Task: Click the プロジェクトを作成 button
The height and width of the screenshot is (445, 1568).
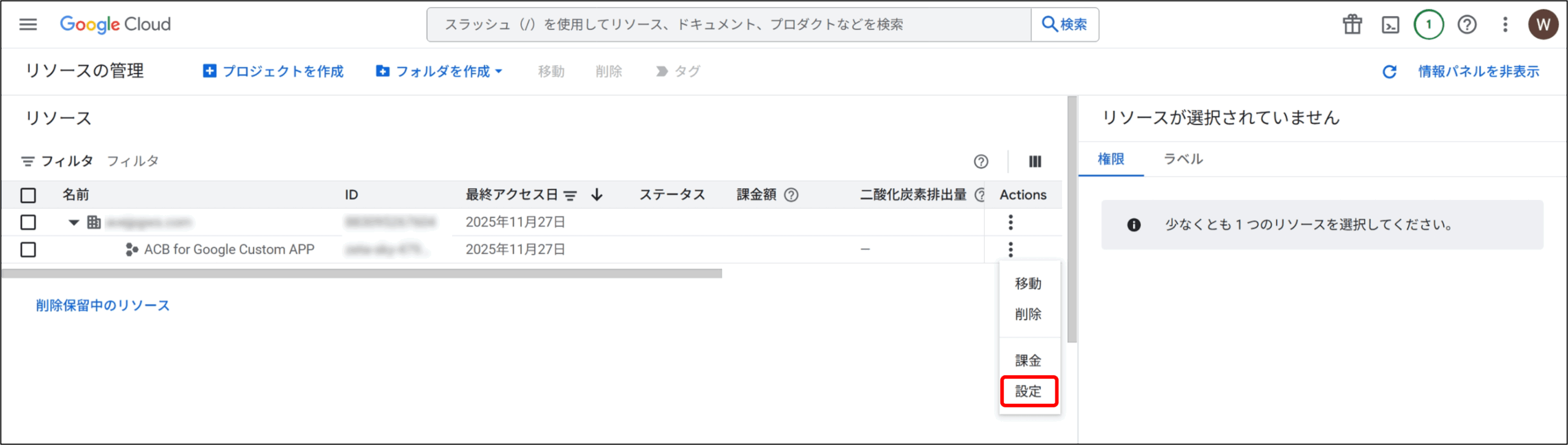Action: pyautogui.click(x=273, y=72)
